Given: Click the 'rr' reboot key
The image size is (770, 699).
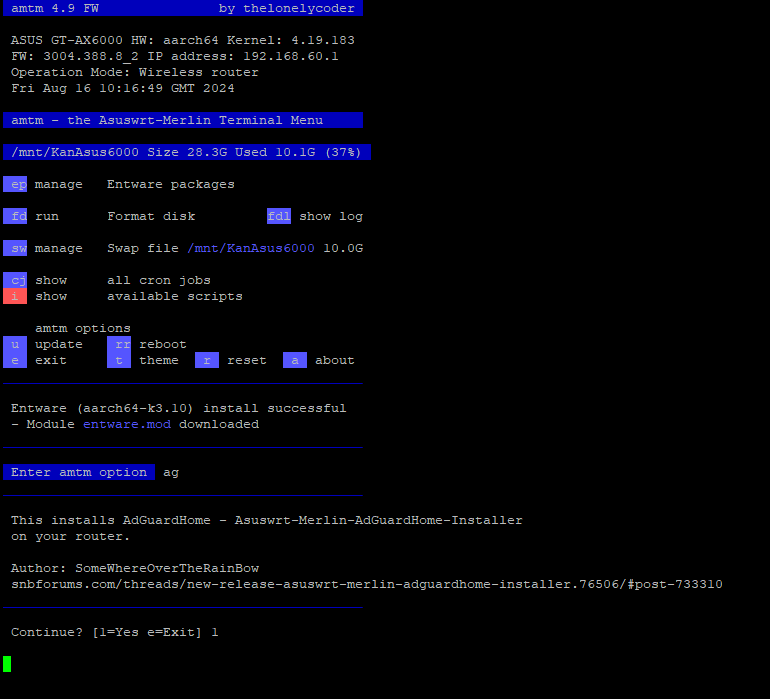Looking at the screenshot, I should pos(119,344).
